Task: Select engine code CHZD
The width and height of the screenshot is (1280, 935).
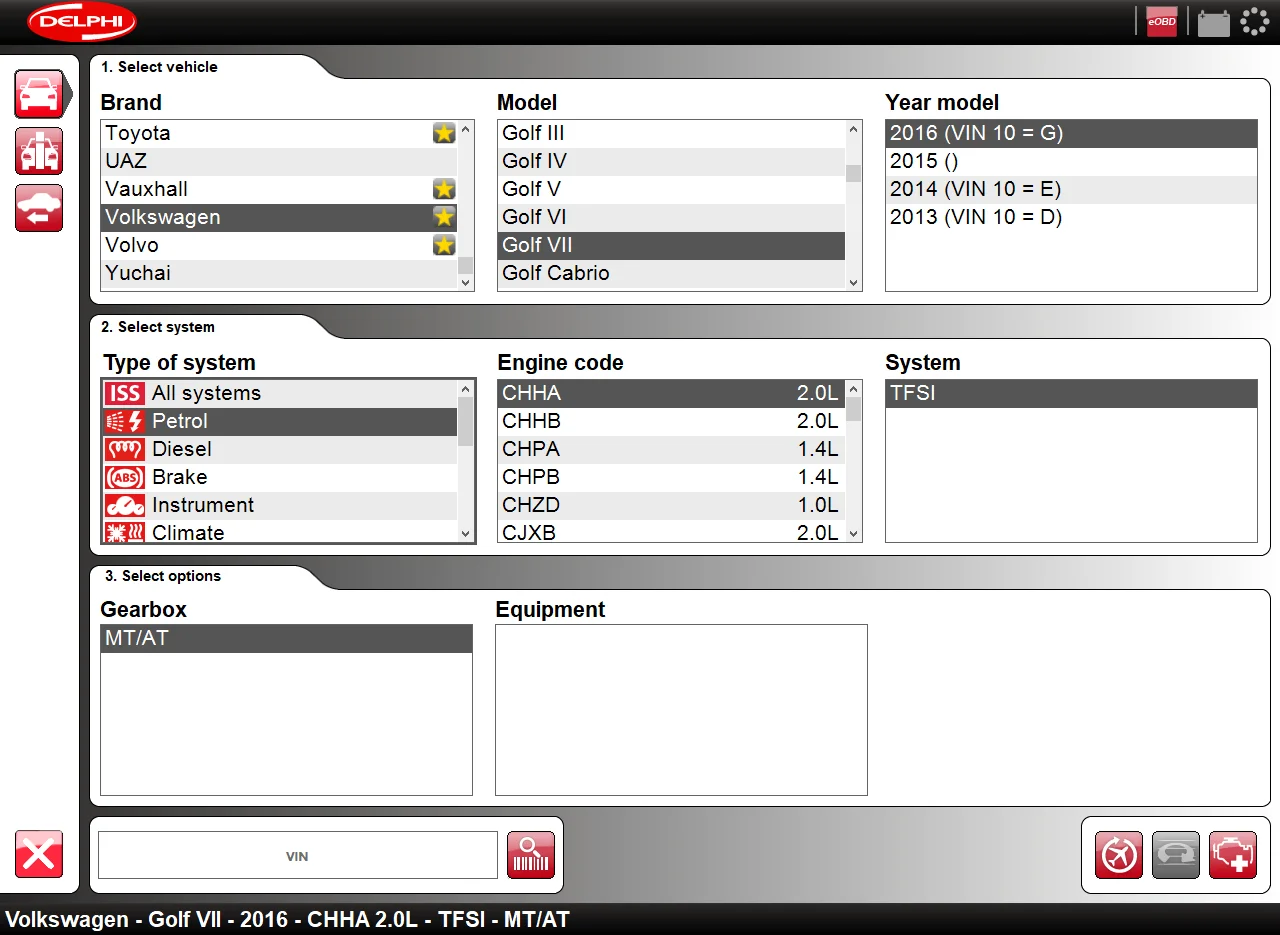Action: tap(671, 505)
